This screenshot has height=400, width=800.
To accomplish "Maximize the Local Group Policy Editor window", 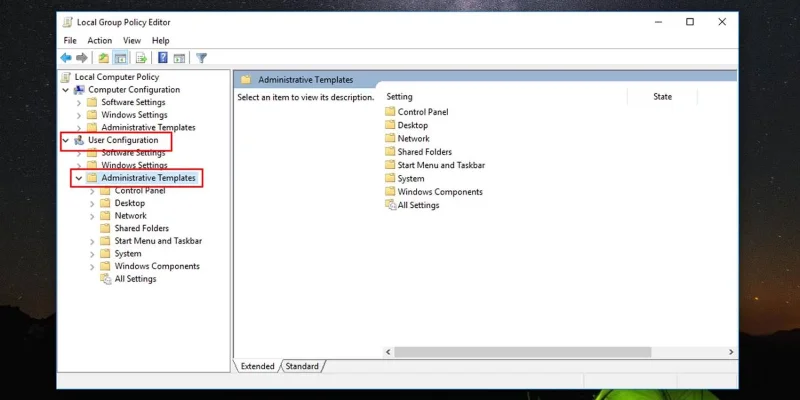I will coord(690,22).
